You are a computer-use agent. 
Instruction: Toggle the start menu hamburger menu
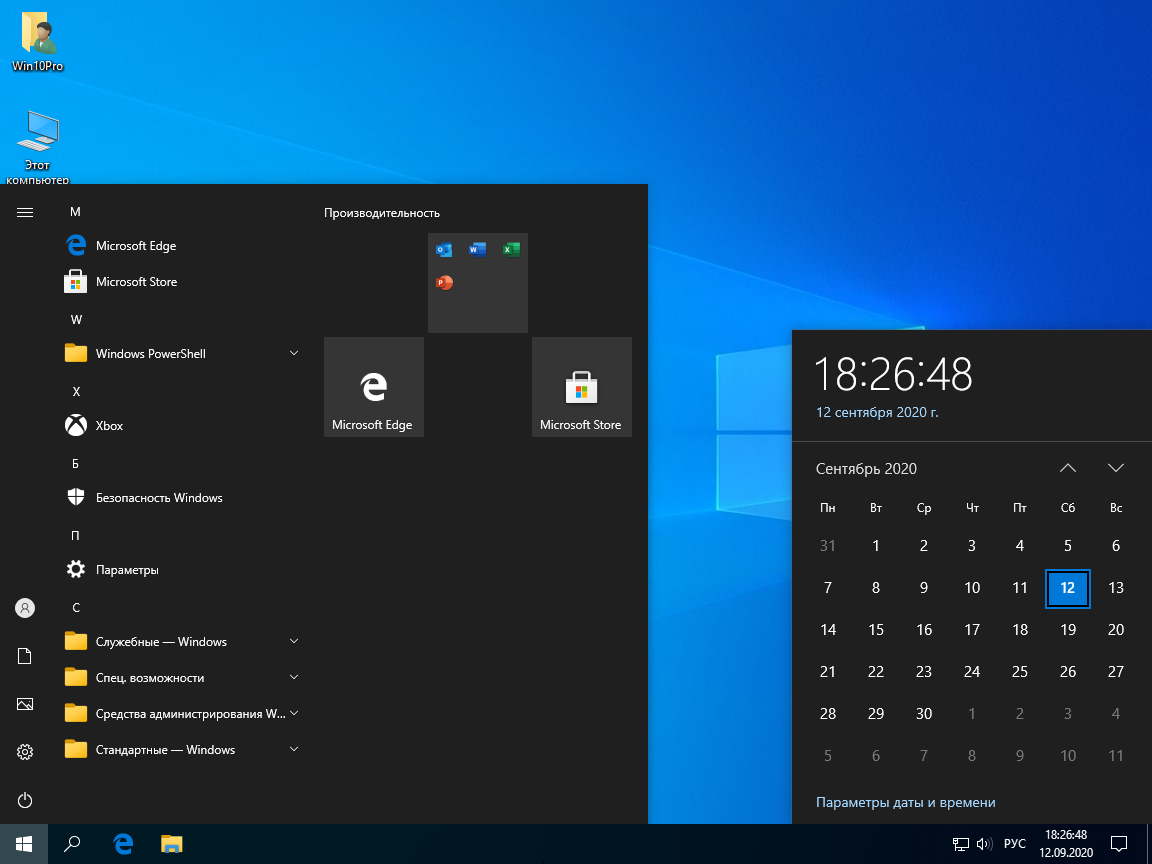[x=24, y=212]
